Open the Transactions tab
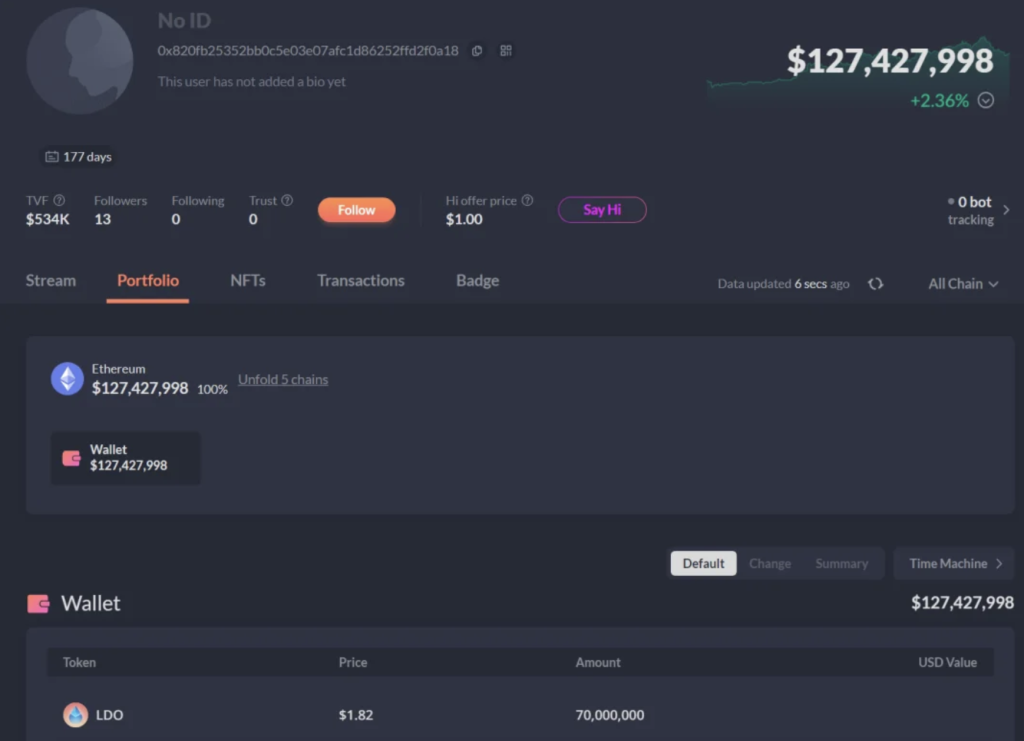 (361, 281)
